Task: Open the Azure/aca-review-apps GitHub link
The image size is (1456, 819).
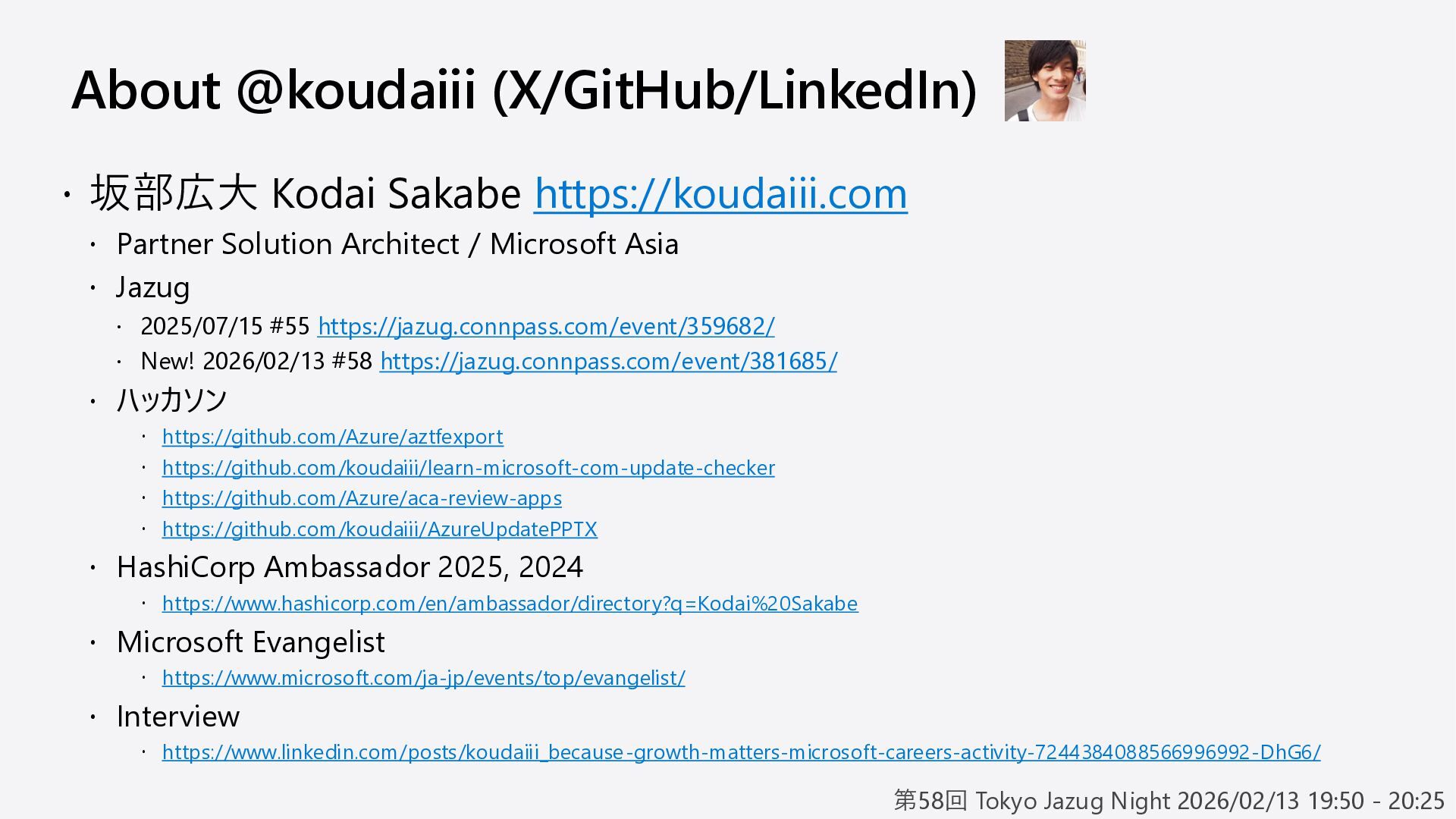Action: [x=362, y=498]
